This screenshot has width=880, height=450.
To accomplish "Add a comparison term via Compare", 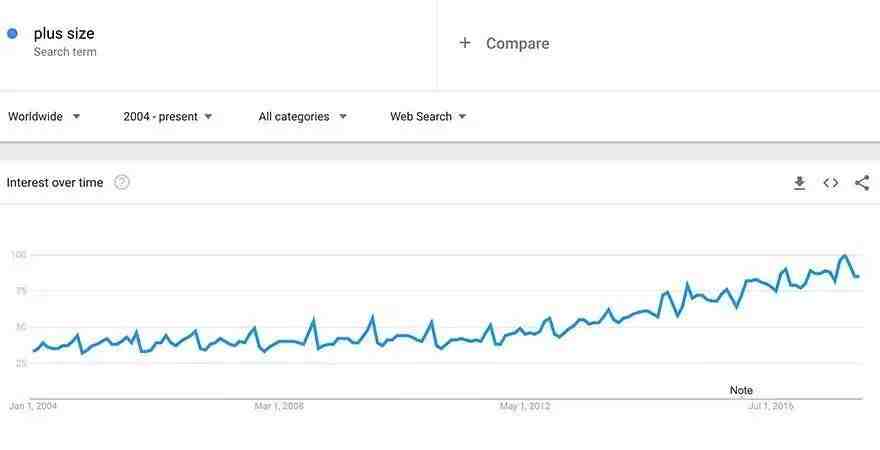I will (517, 43).
